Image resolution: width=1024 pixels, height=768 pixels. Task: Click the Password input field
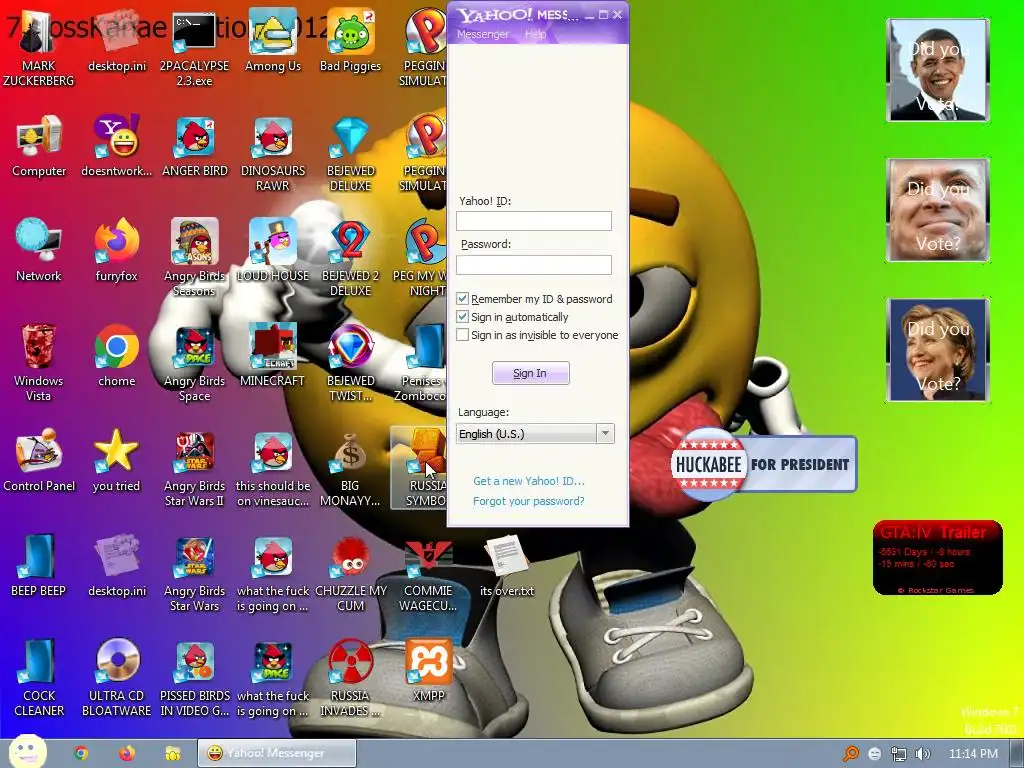534,264
